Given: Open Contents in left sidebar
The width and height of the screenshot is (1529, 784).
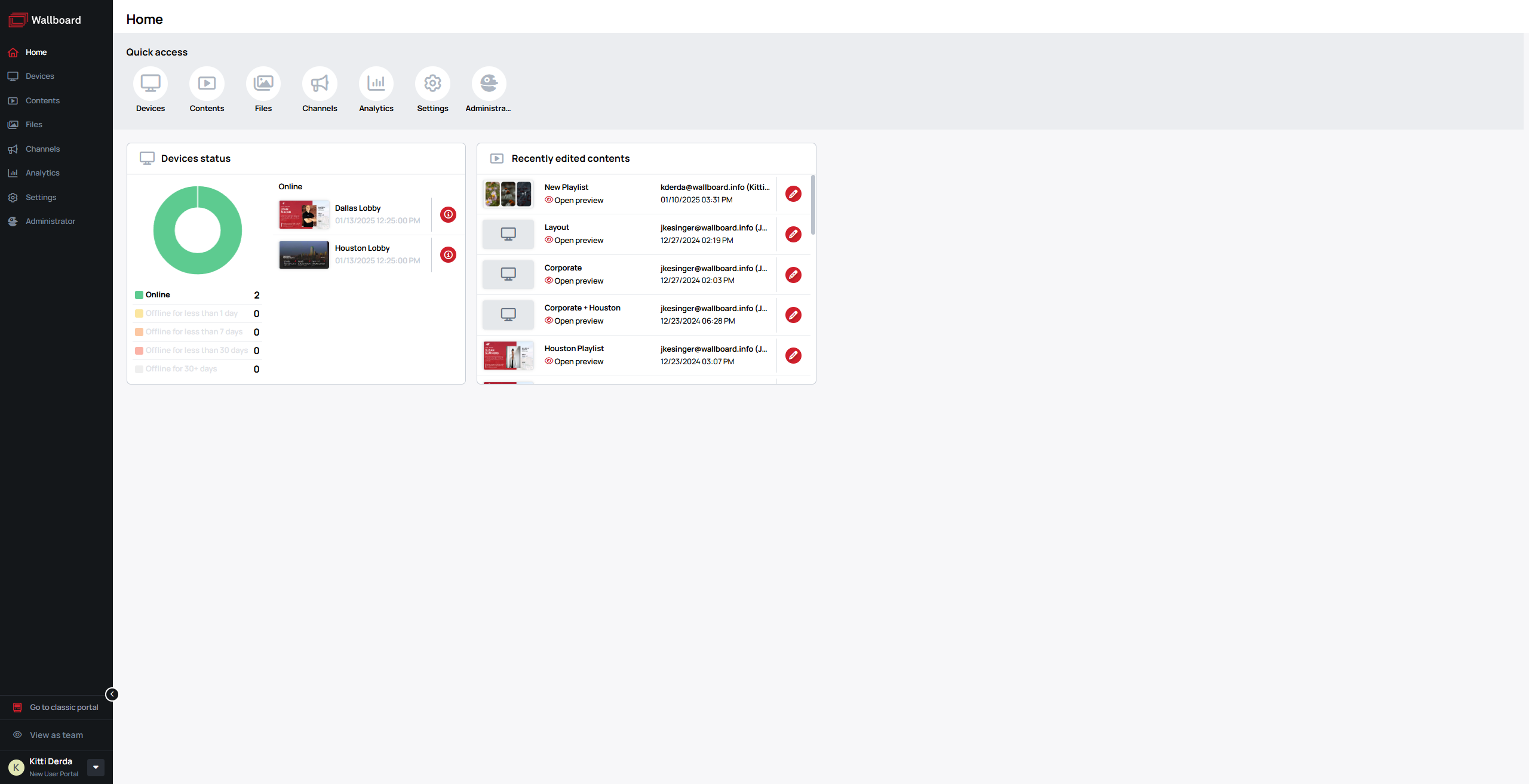Looking at the screenshot, I should [x=42, y=101].
